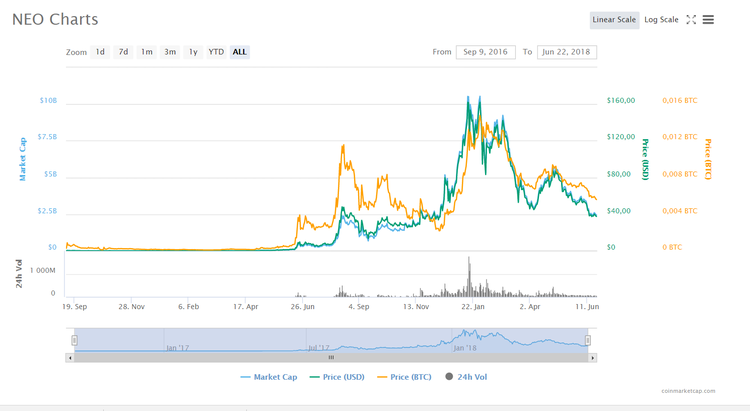Set zoom to 1y

[193, 52]
